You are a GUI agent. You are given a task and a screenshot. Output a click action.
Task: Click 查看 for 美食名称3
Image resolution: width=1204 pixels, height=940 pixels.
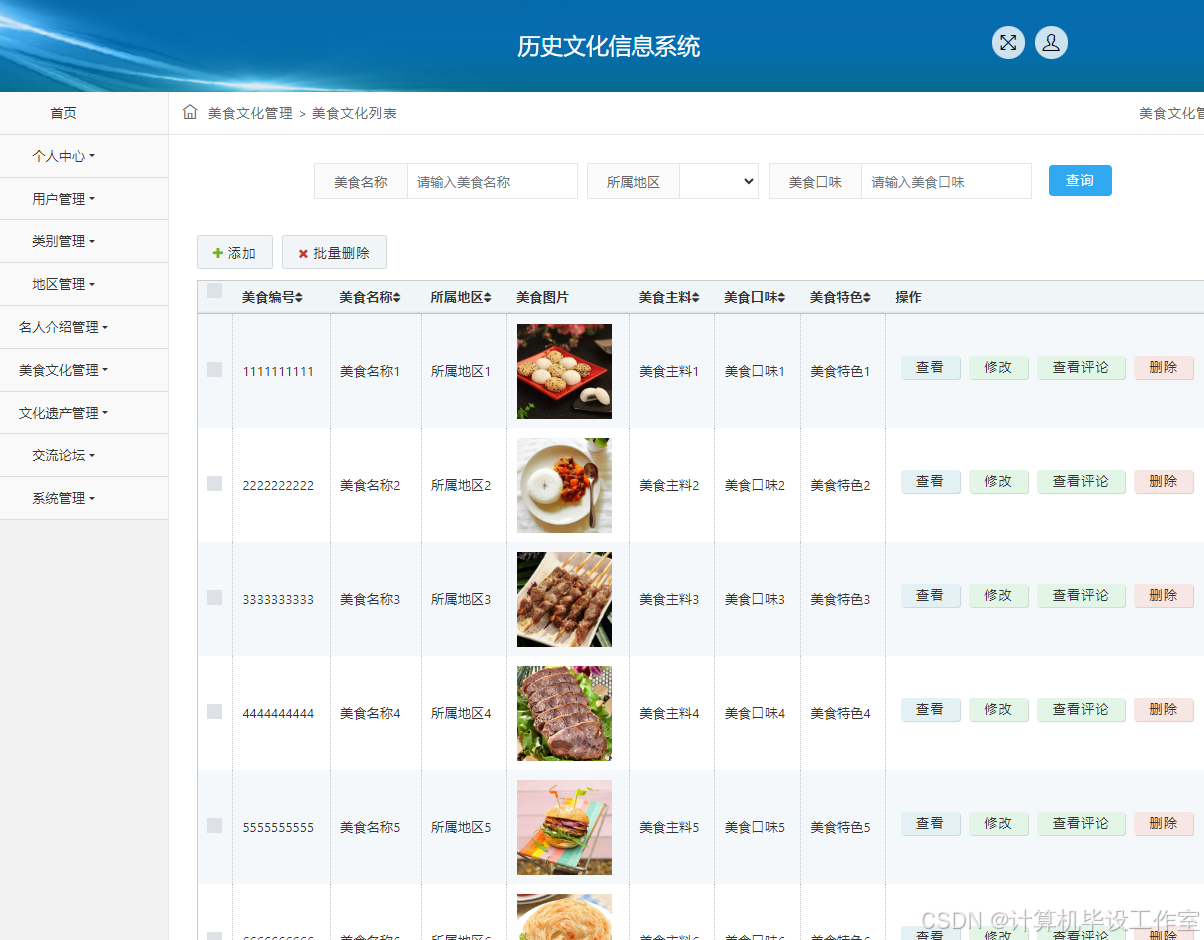(x=931, y=596)
